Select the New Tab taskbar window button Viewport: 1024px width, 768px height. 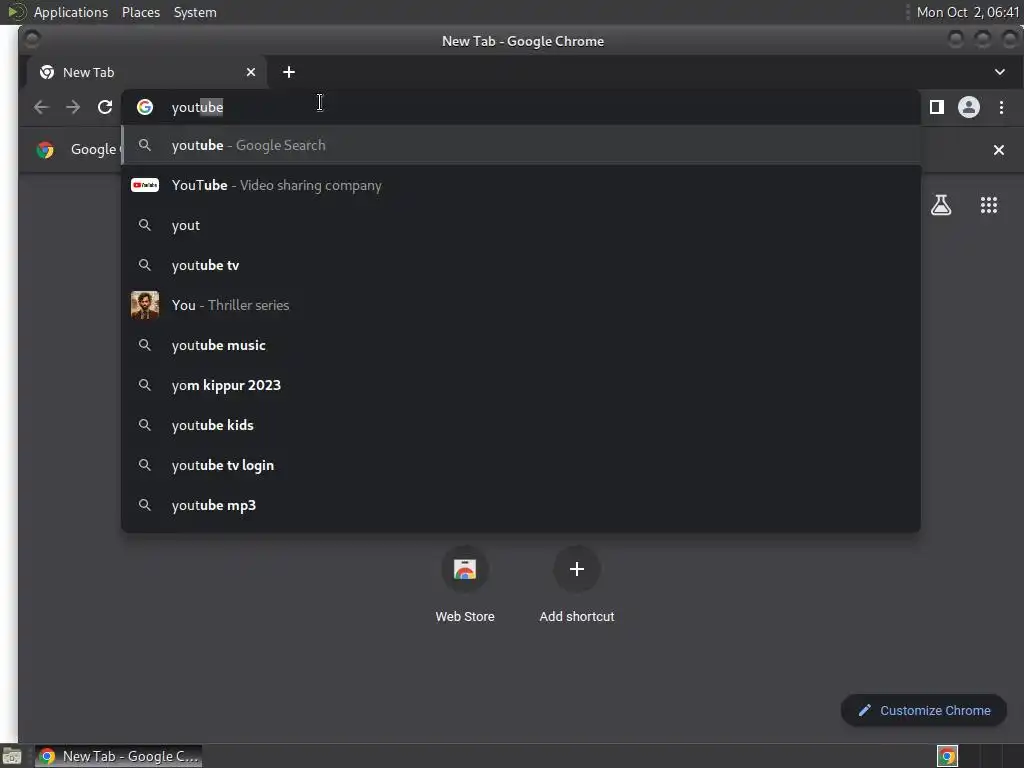point(118,756)
